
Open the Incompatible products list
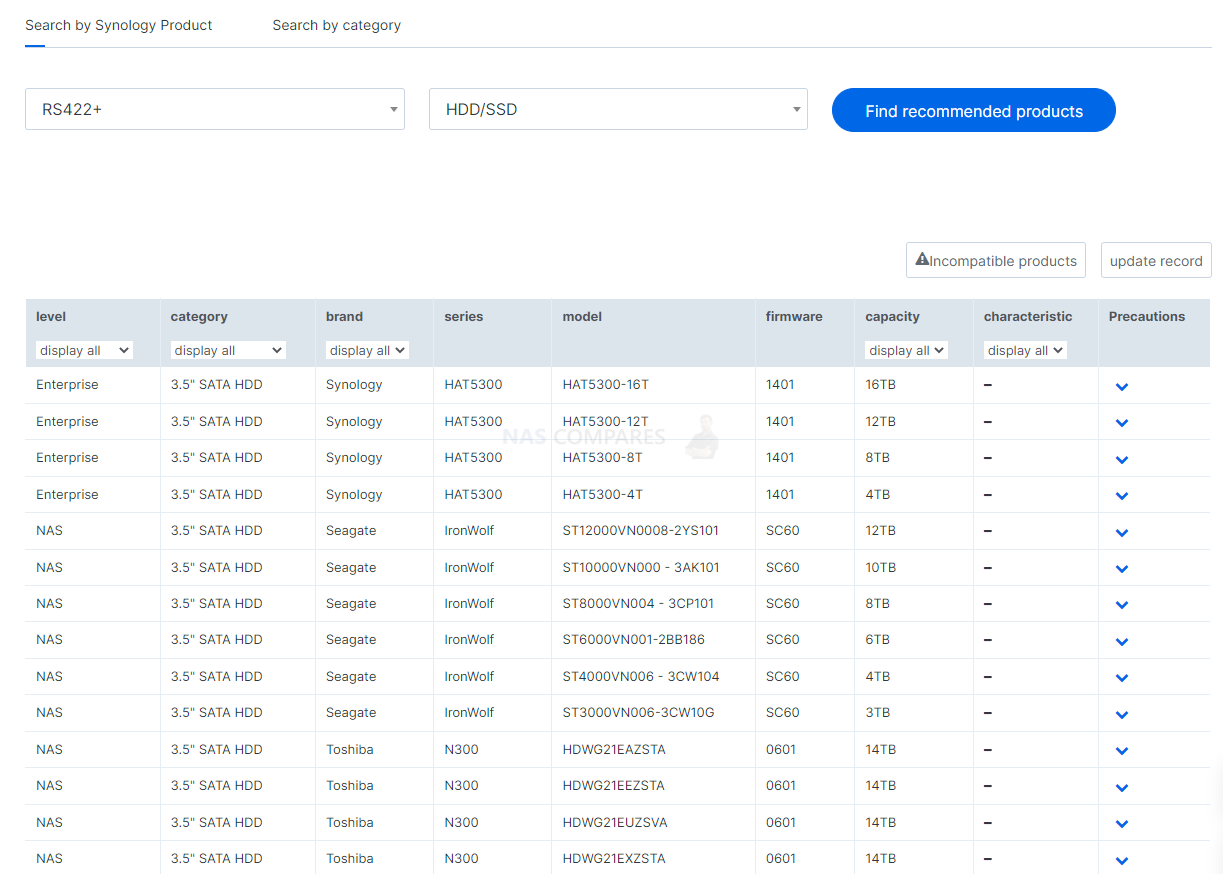coord(996,260)
